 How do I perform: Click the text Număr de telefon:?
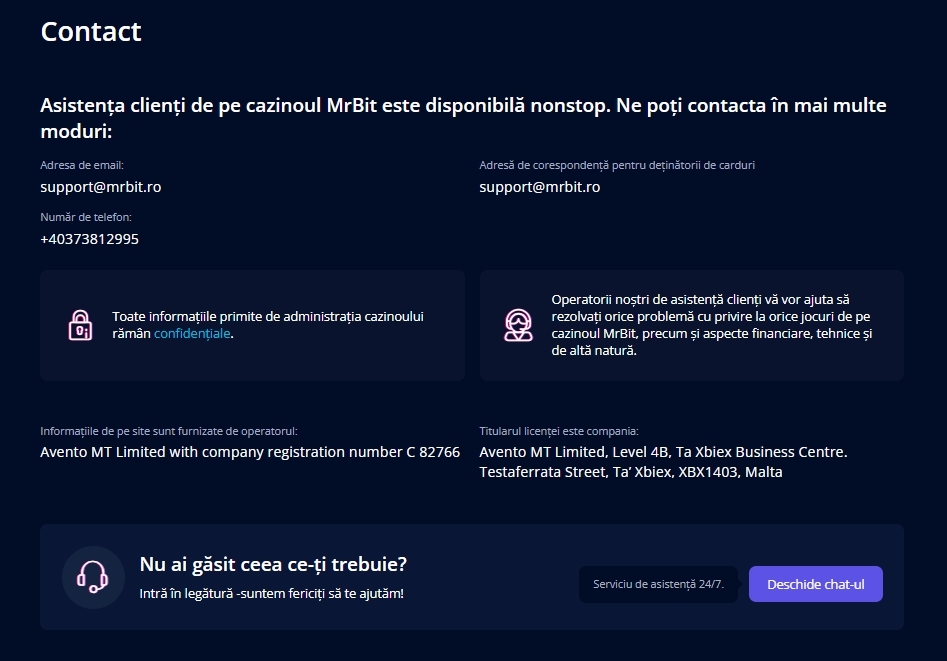[x=86, y=217]
